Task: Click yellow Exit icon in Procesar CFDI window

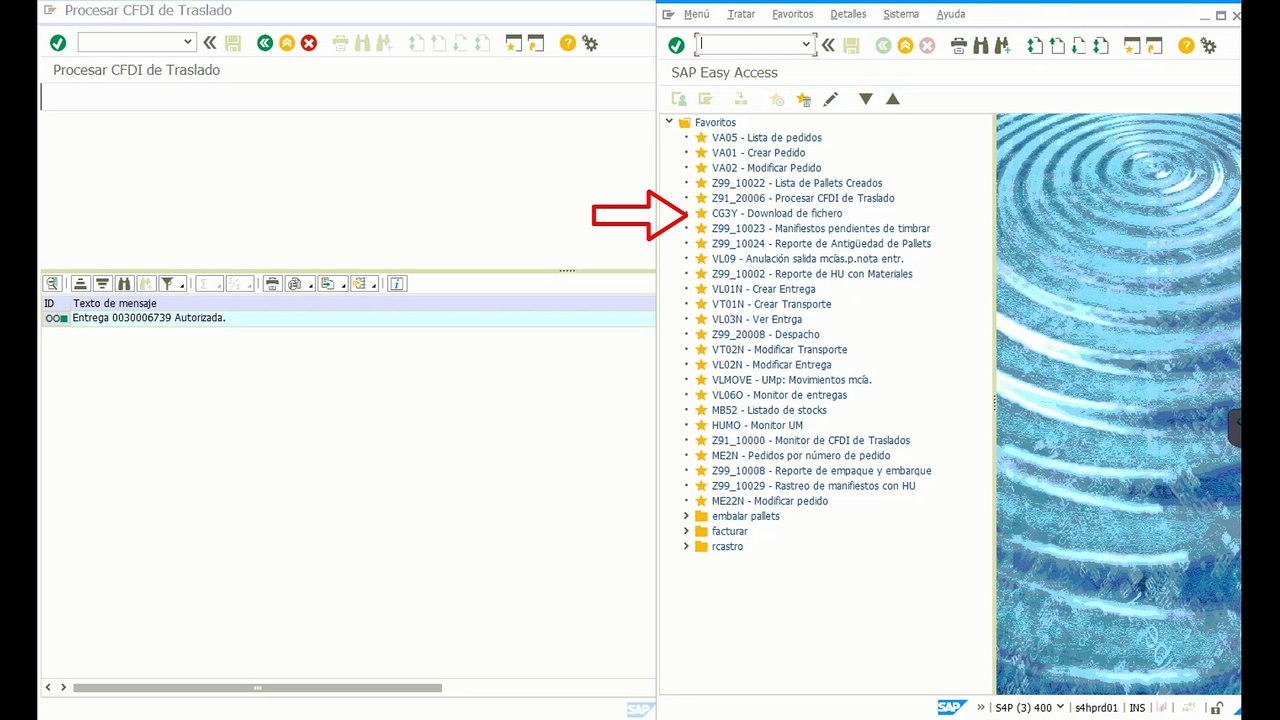Action: point(287,43)
